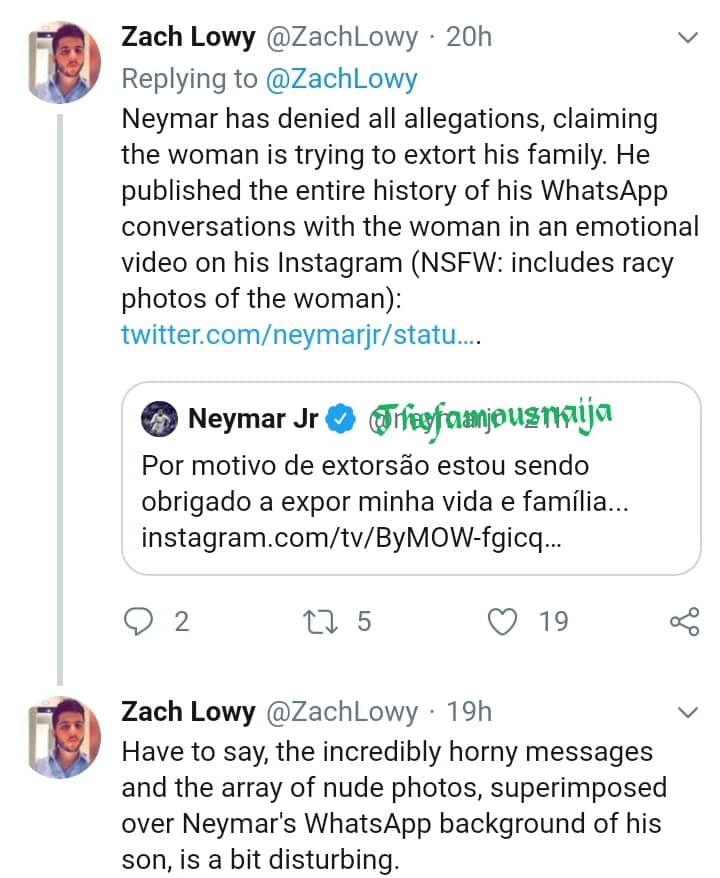Screen dimensions: 720x878
Task: Click the @ZachLowy mention after Replying to
Action: (340, 78)
